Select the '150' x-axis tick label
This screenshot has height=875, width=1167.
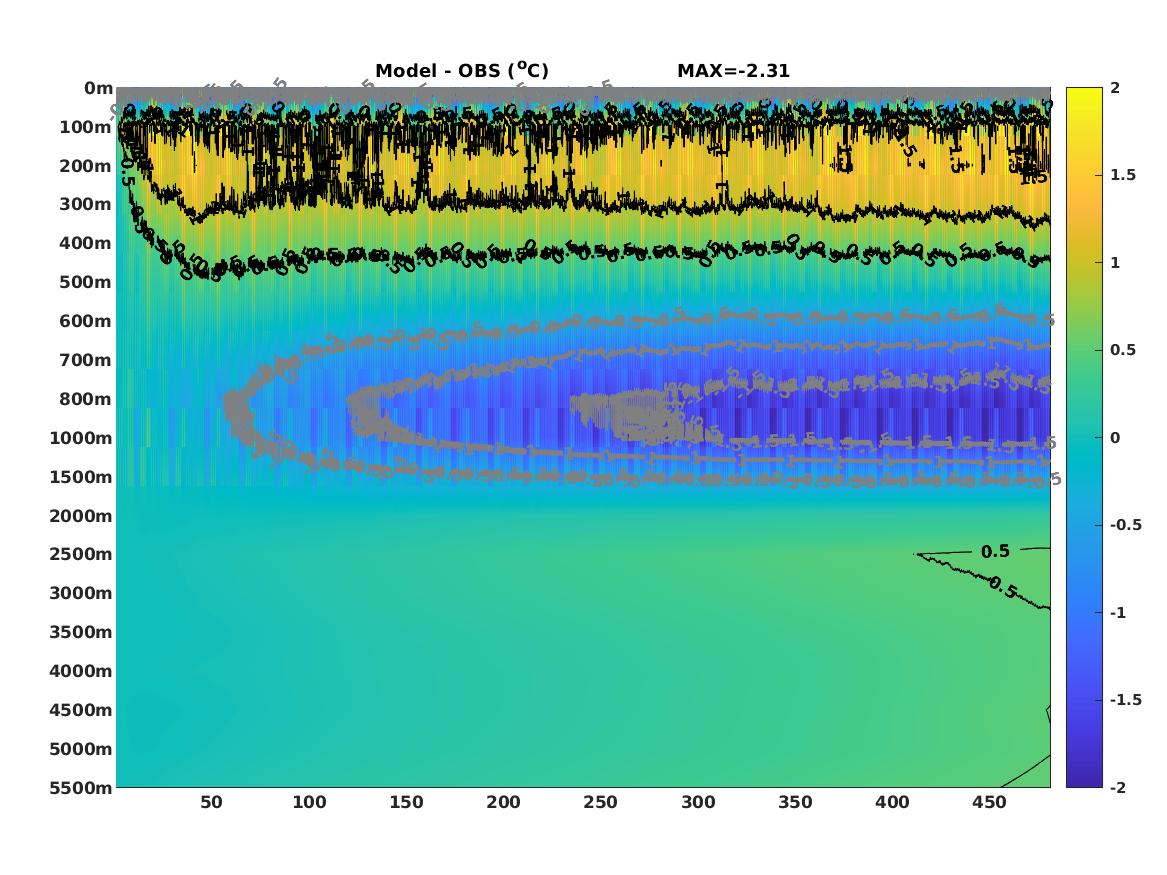[406, 803]
